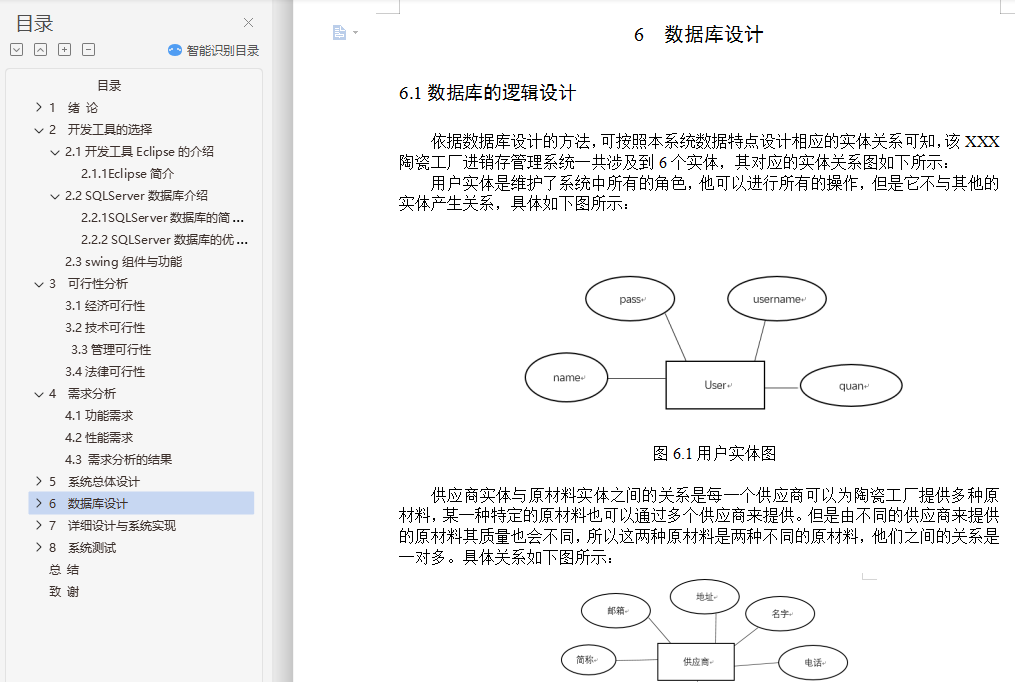Click caption 图 6.1 用户实体图

click(x=714, y=454)
